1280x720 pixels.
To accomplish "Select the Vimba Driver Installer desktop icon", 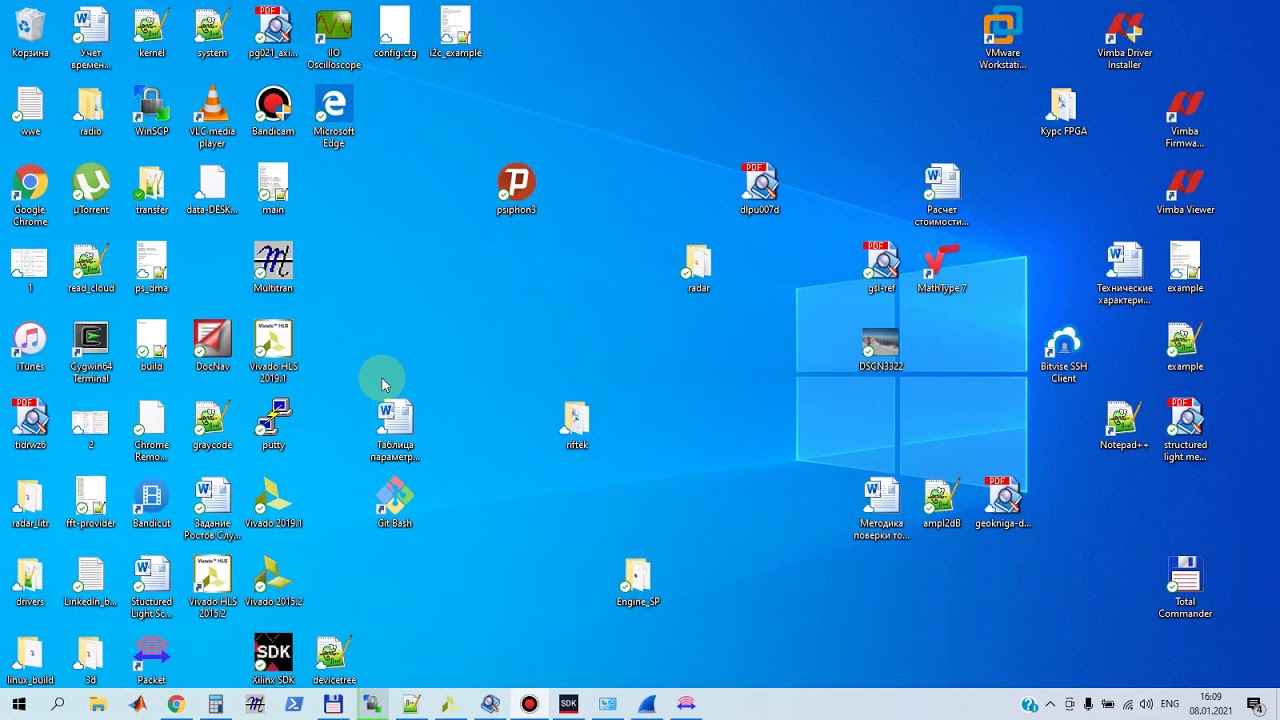I will 1124,38.
